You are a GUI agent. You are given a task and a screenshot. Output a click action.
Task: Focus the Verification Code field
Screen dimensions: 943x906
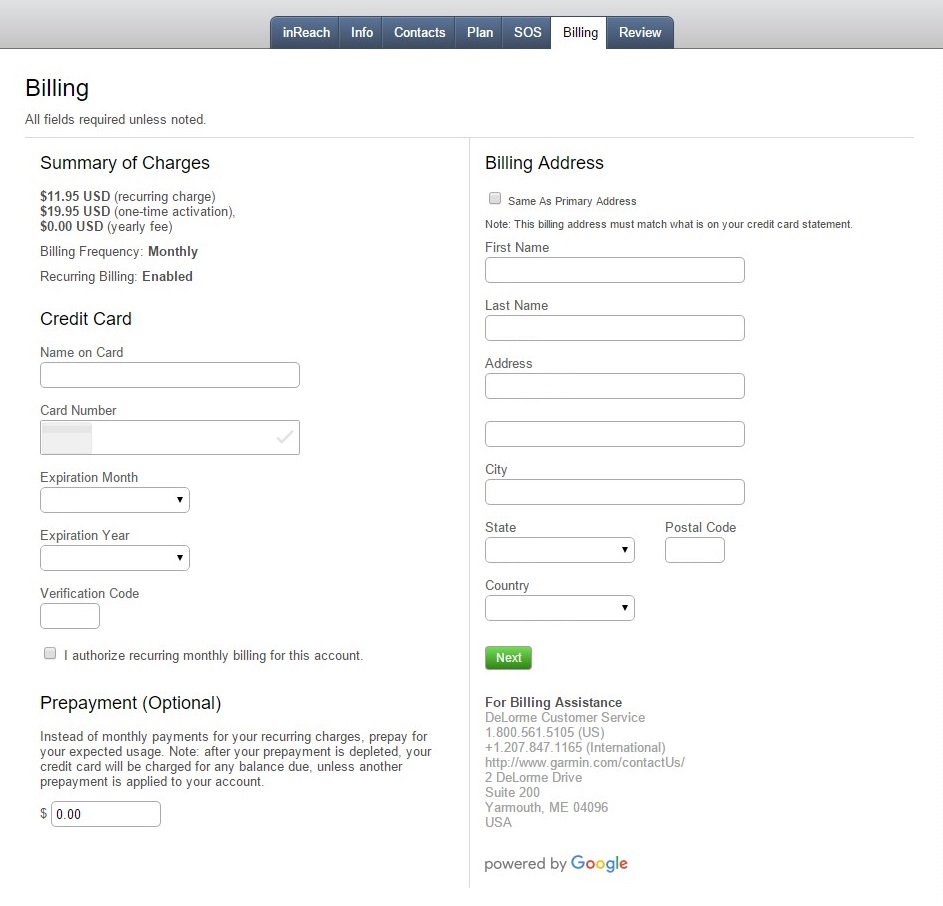click(x=70, y=616)
